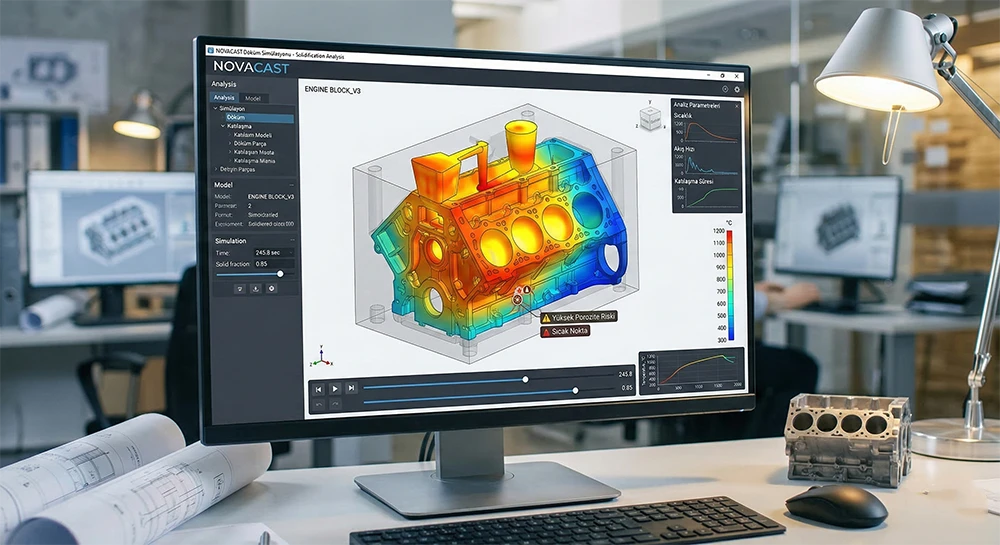Select the Analysis tab

pos(223,98)
